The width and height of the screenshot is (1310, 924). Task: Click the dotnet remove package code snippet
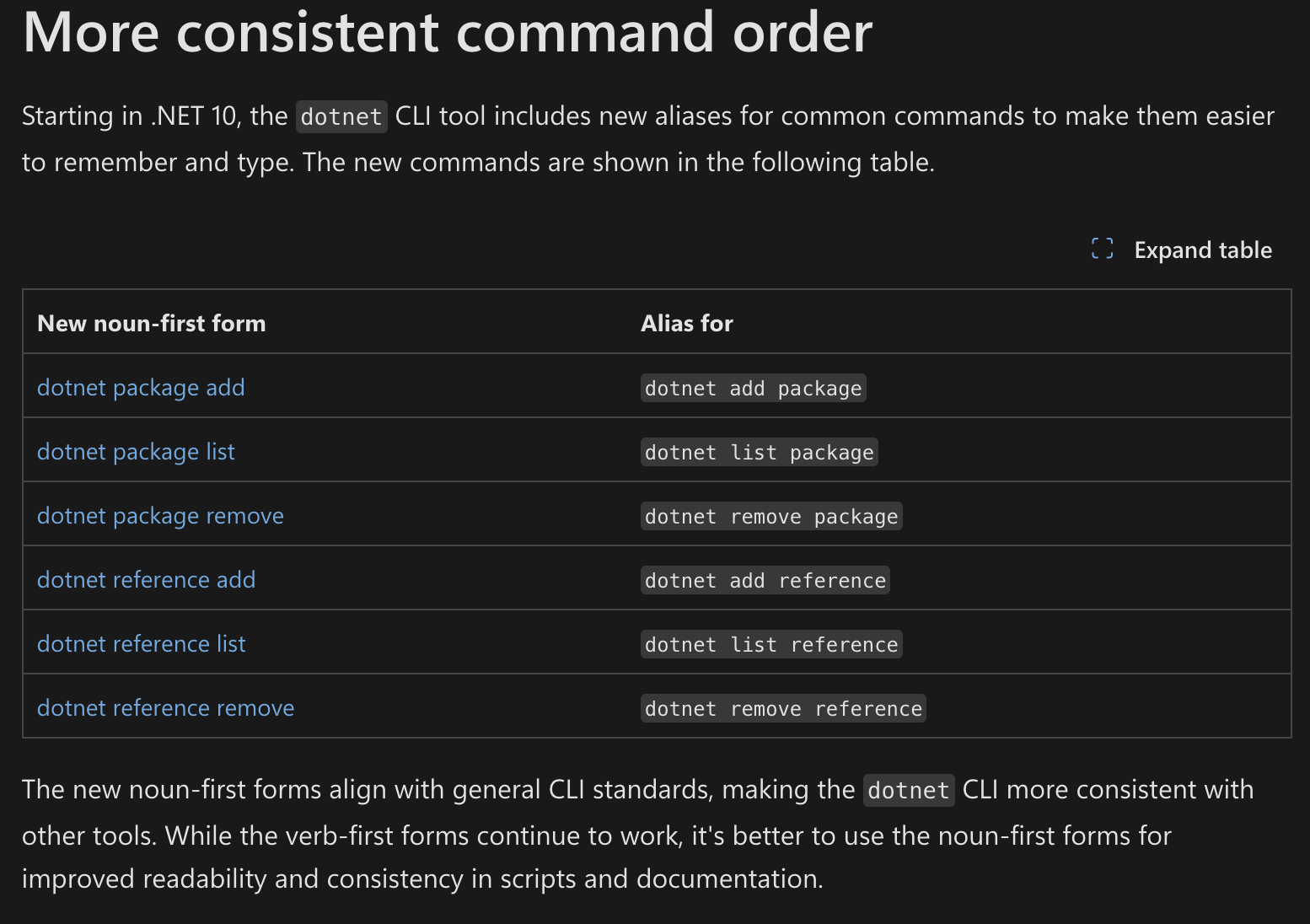click(x=770, y=517)
